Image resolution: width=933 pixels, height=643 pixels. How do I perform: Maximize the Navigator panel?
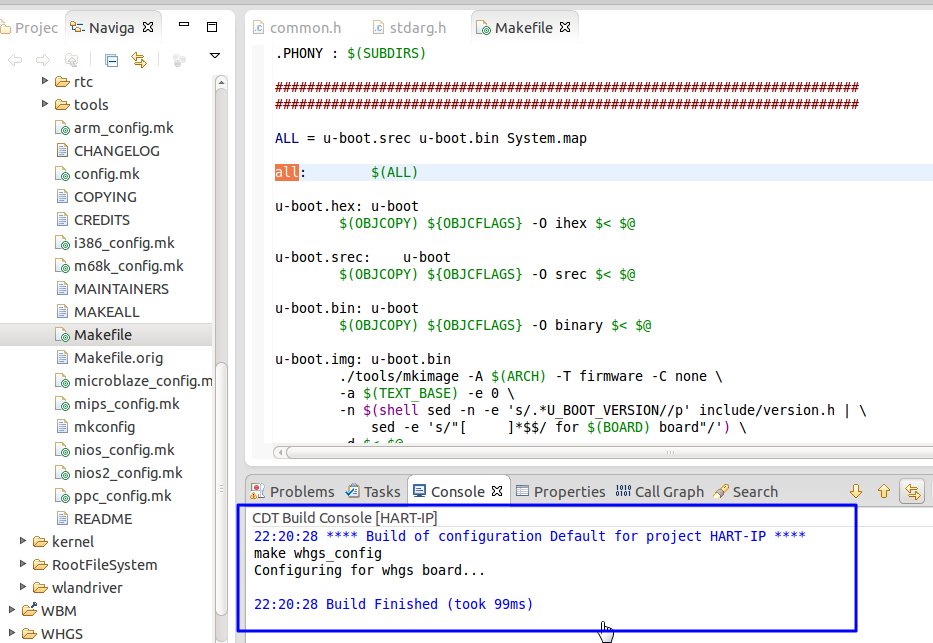211,27
